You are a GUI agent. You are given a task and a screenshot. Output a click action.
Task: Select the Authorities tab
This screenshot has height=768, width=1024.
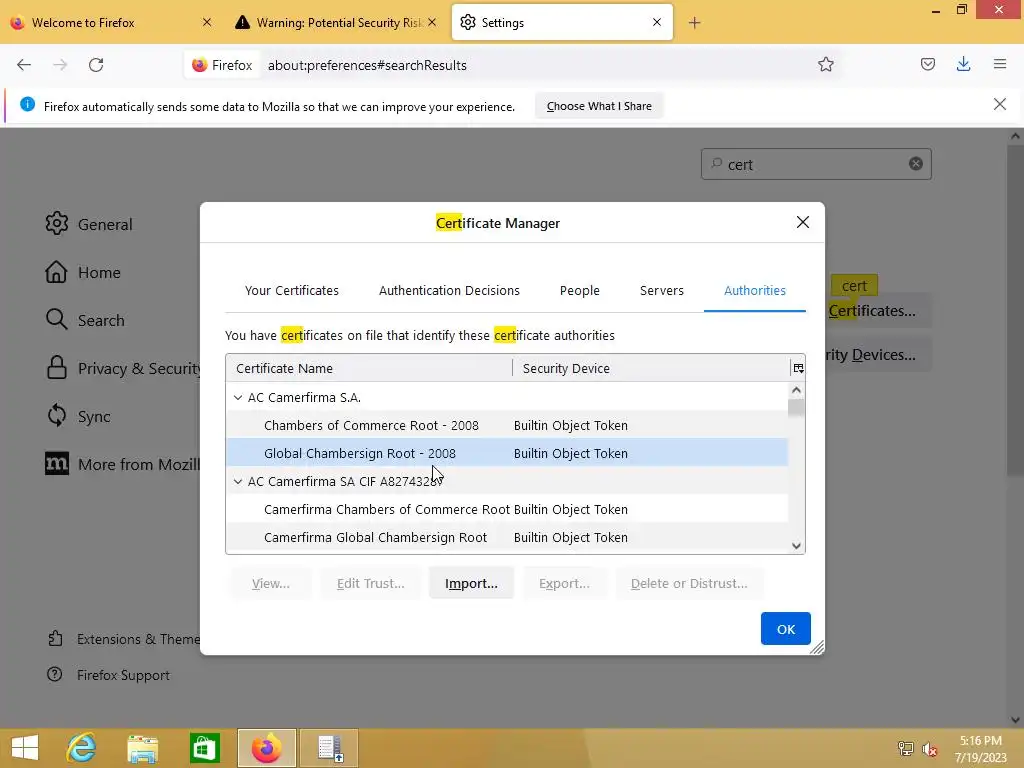pos(755,291)
